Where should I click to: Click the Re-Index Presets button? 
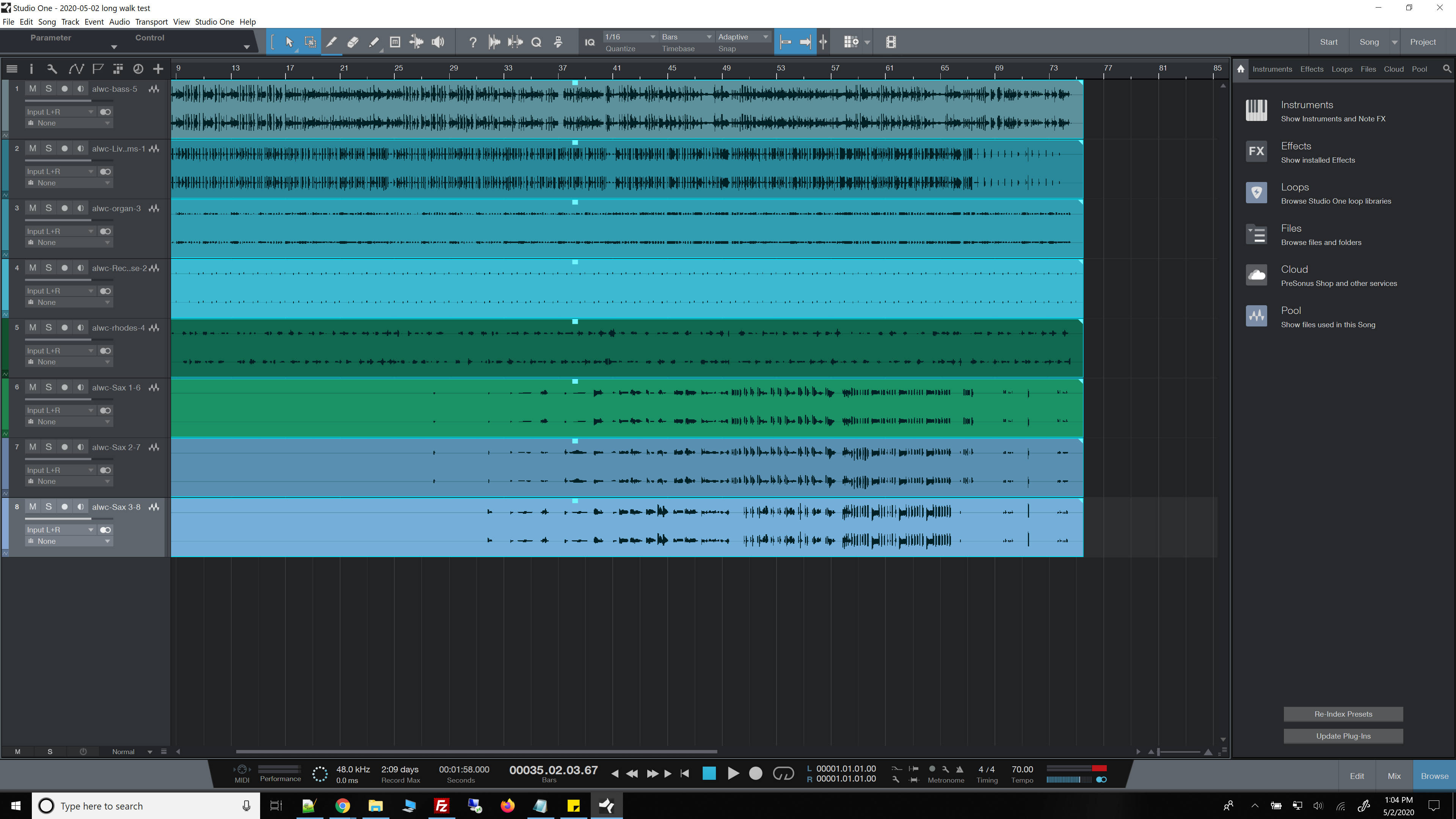point(1343,714)
